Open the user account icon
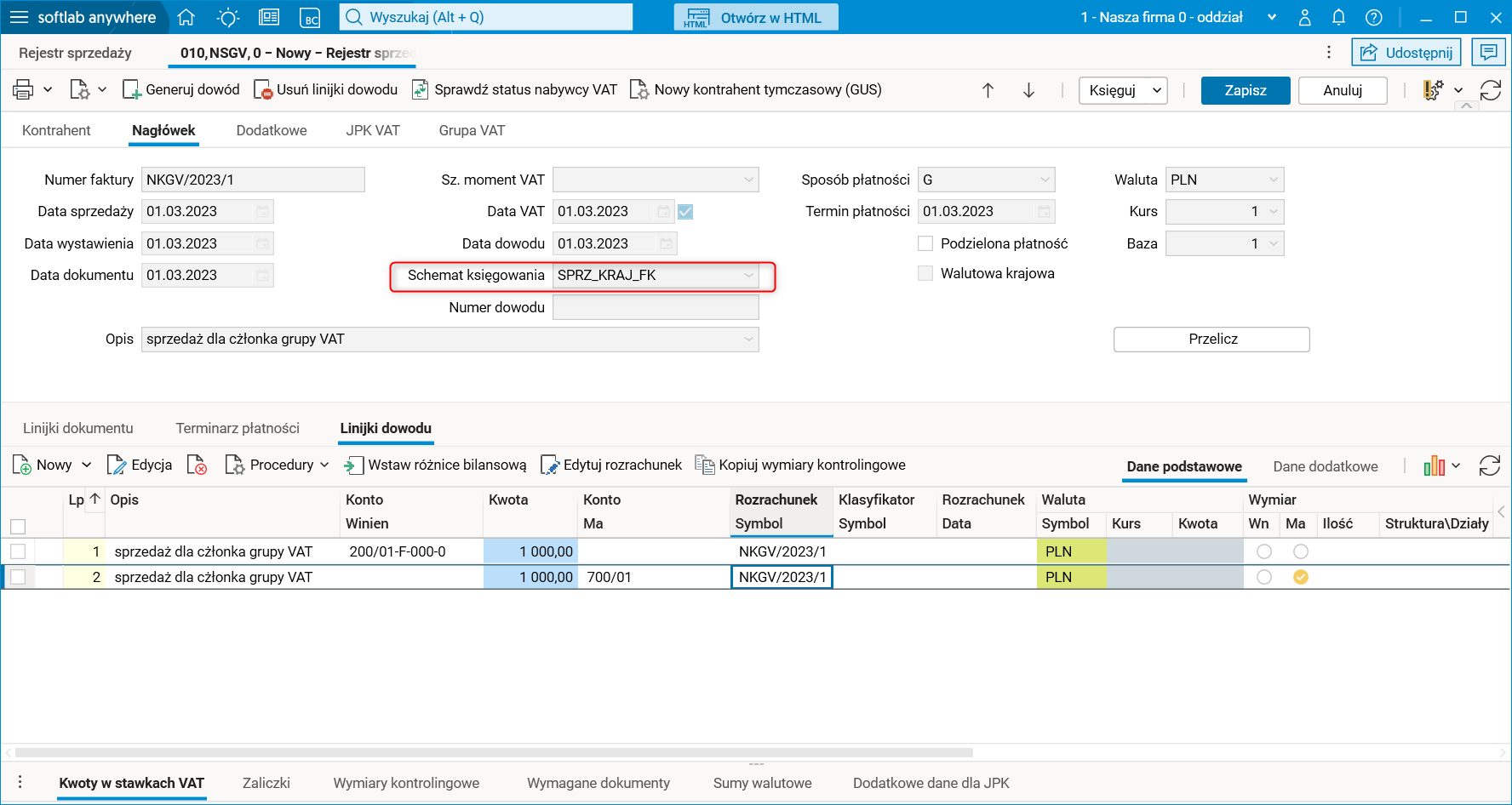1512x805 pixels. pos(1304,17)
